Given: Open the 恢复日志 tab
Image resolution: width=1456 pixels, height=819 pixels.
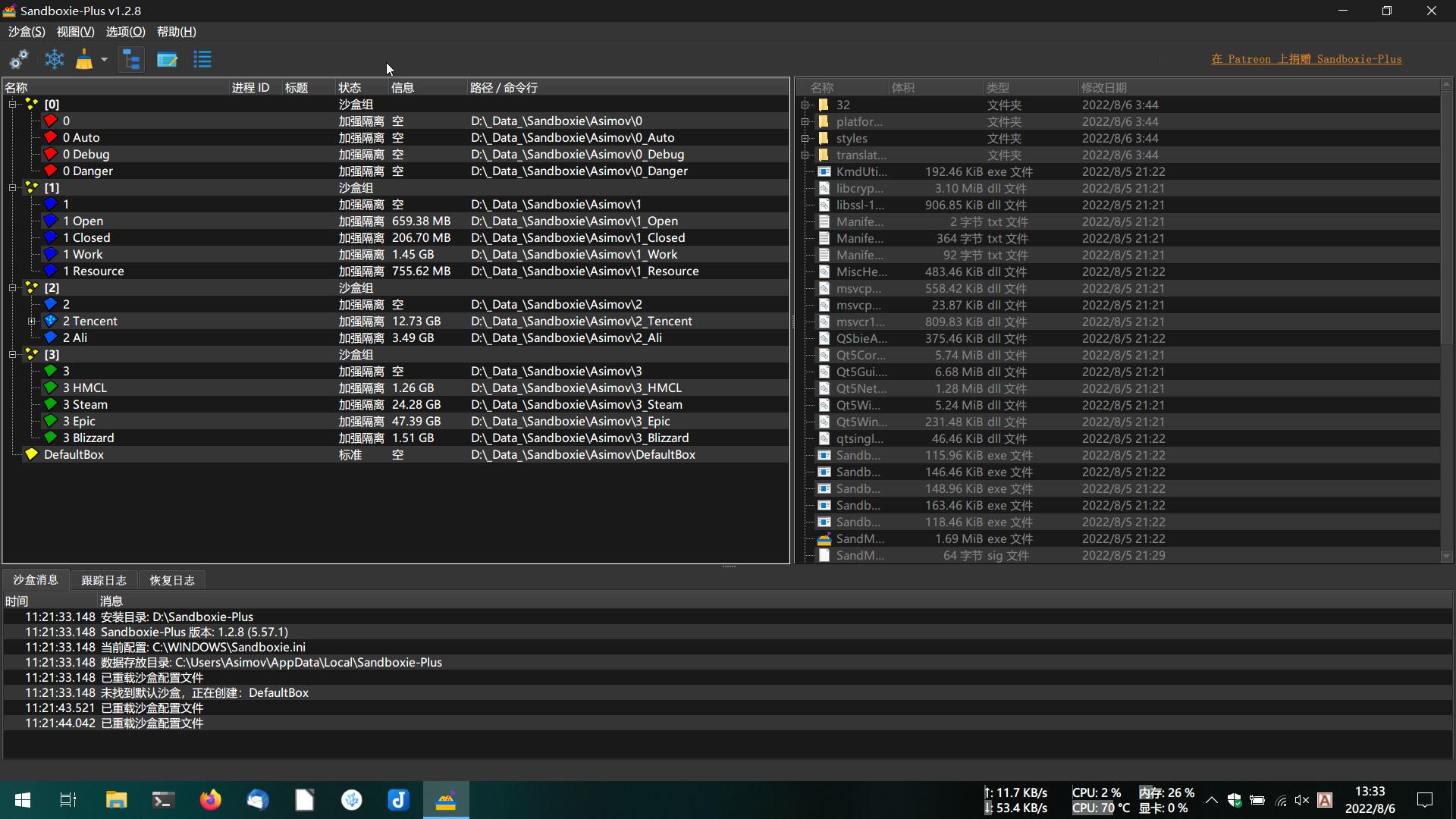Looking at the screenshot, I should 172,580.
